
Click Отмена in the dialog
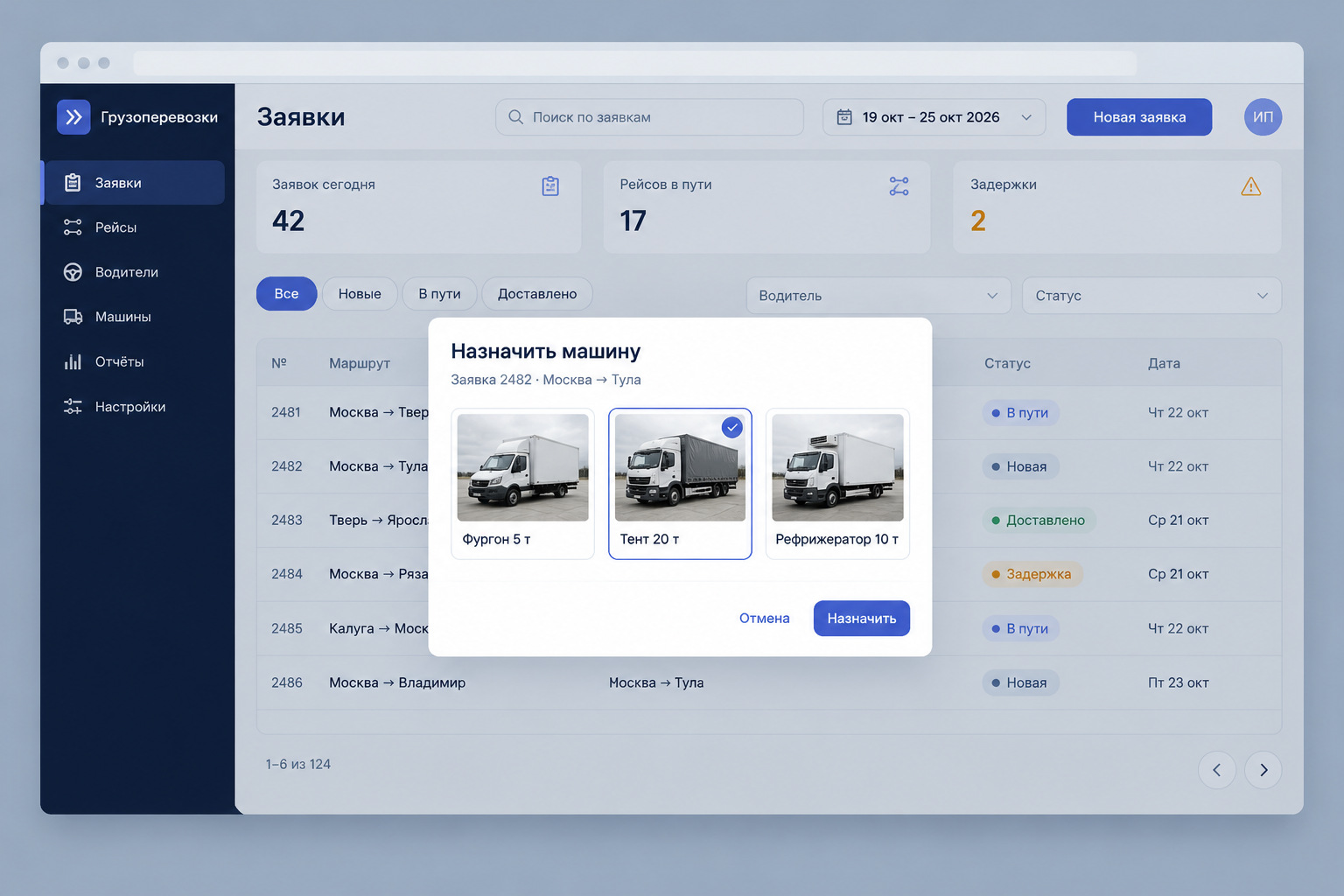765,619
